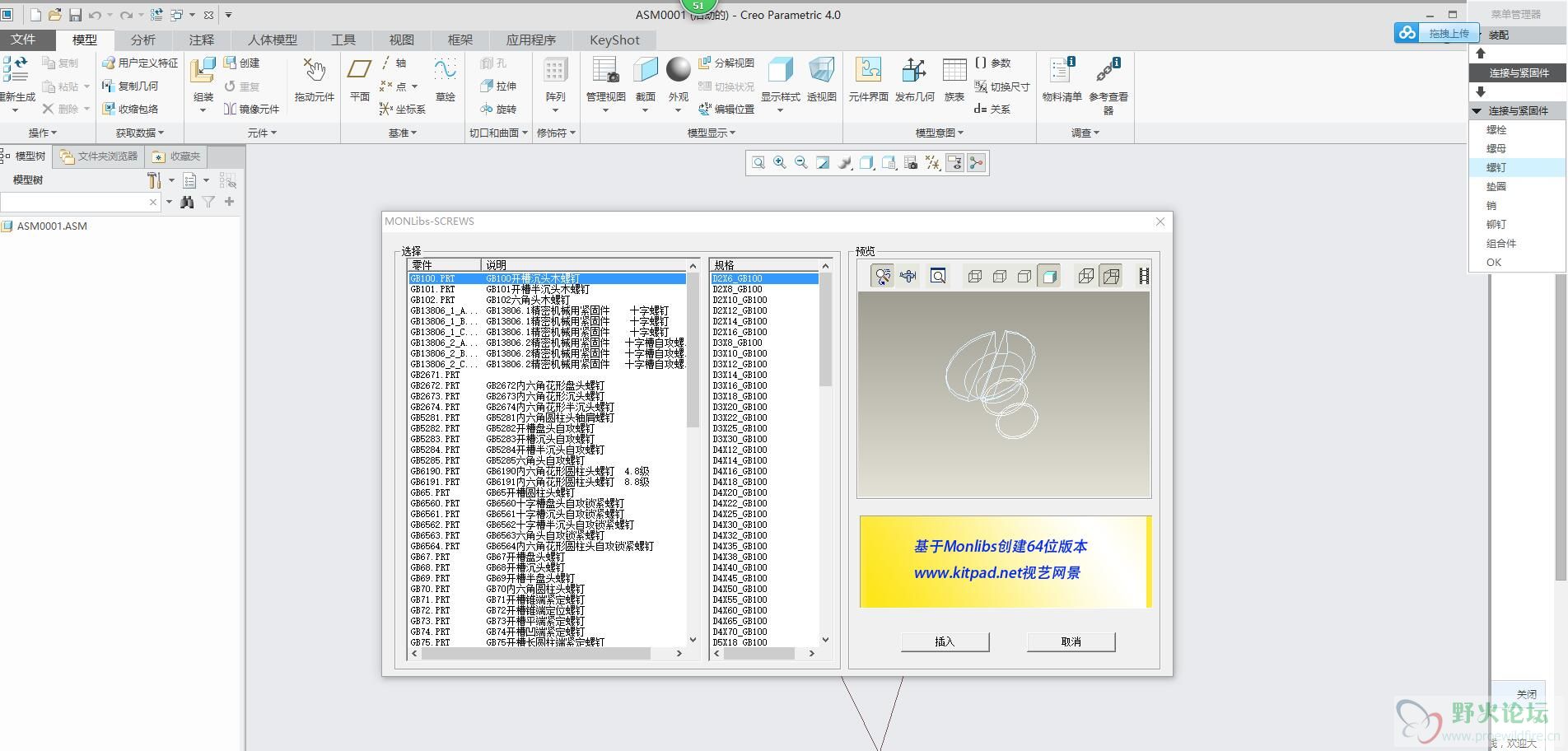Select 垫圈 in the menu manager
Viewport: 1568px width, 751px height.
pyautogui.click(x=1496, y=186)
